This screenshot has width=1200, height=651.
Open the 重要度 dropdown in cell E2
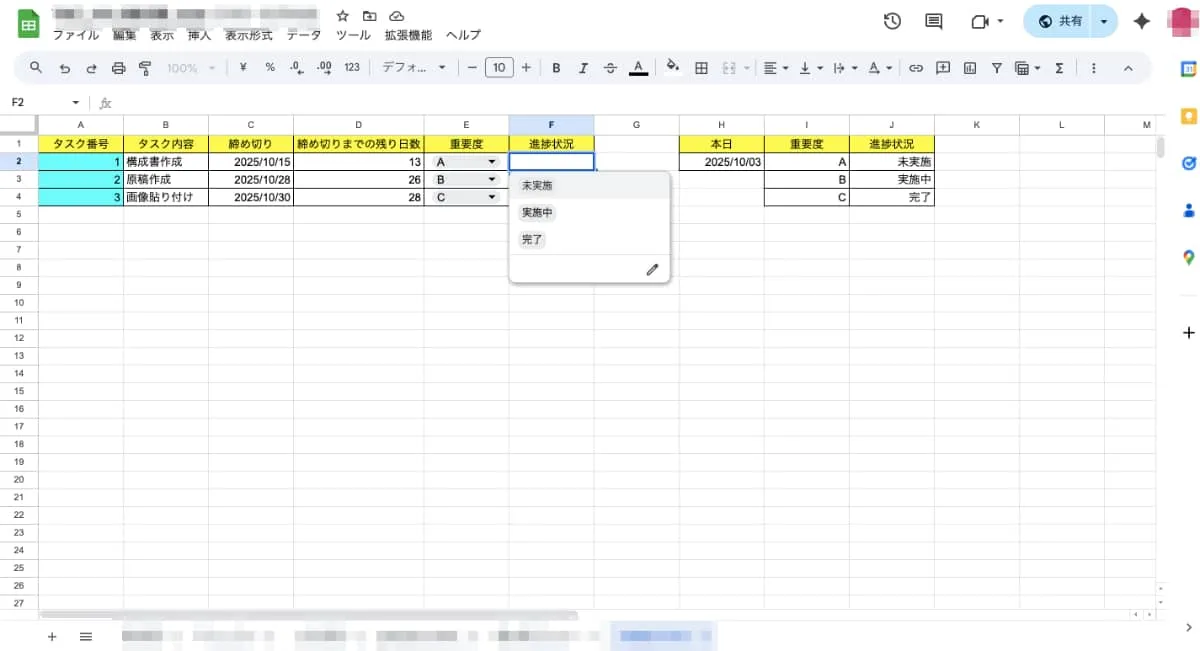point(491,162)
